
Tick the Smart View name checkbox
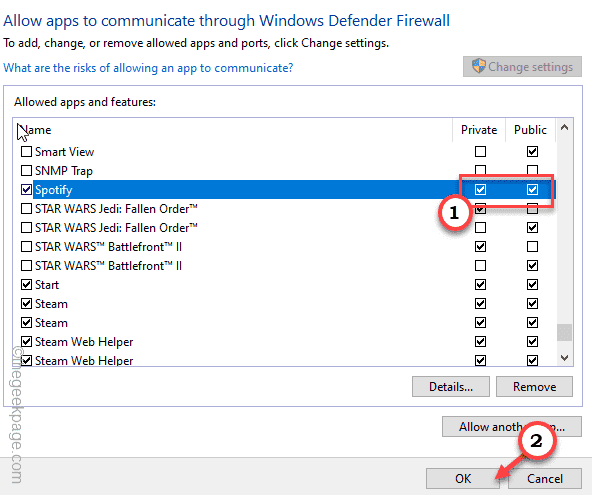26,152
